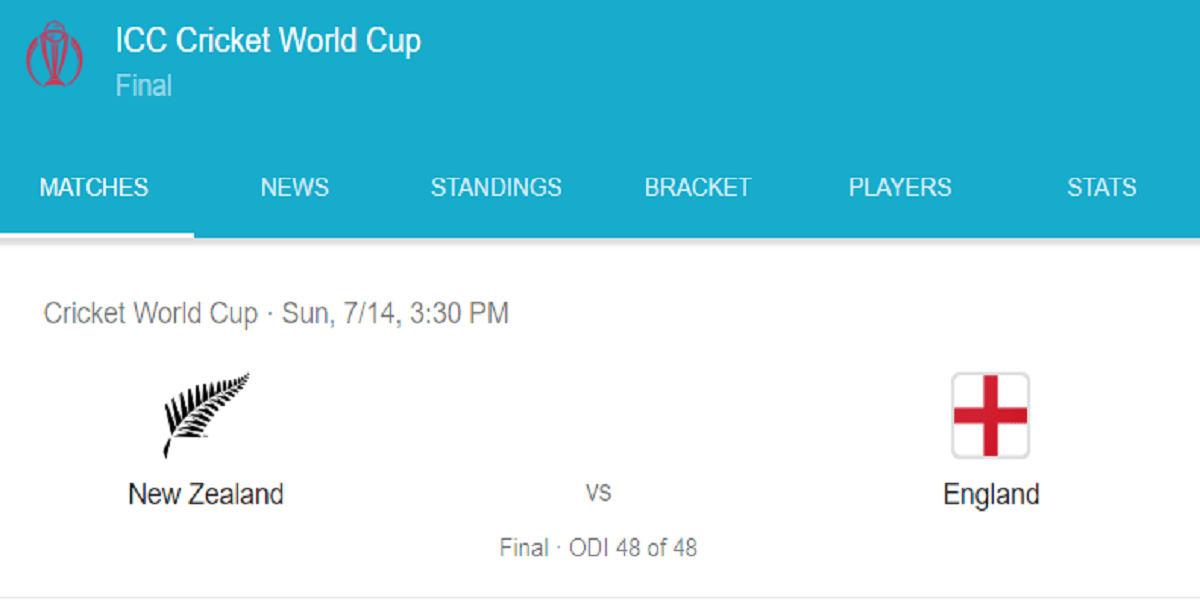Open the New Zealand team name

click(x=206, y=494)
